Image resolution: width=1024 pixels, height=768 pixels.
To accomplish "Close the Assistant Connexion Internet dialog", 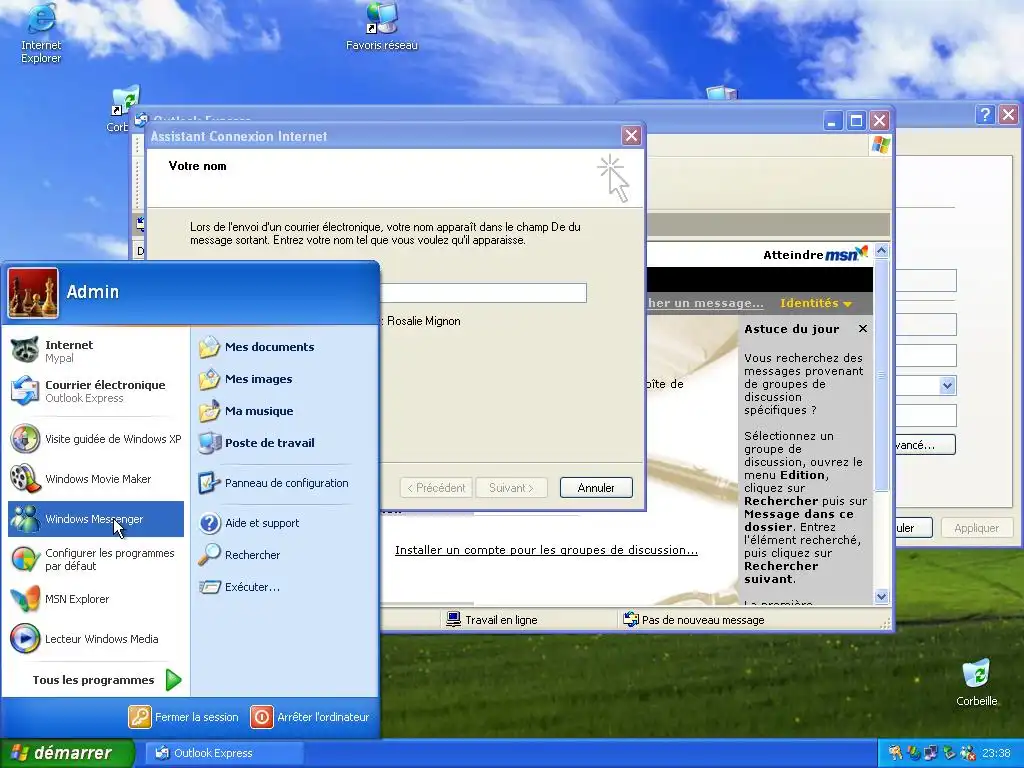I will [x=631, y=136].
